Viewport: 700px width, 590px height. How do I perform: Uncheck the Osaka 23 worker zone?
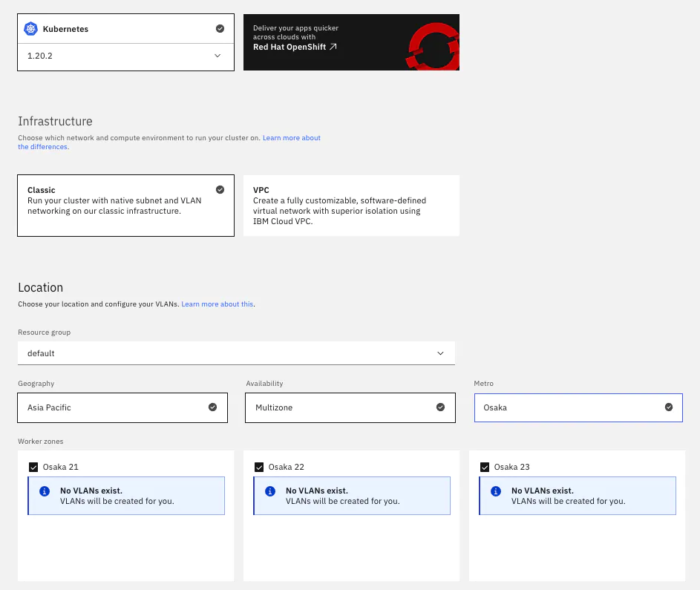[x=485, y=467]
